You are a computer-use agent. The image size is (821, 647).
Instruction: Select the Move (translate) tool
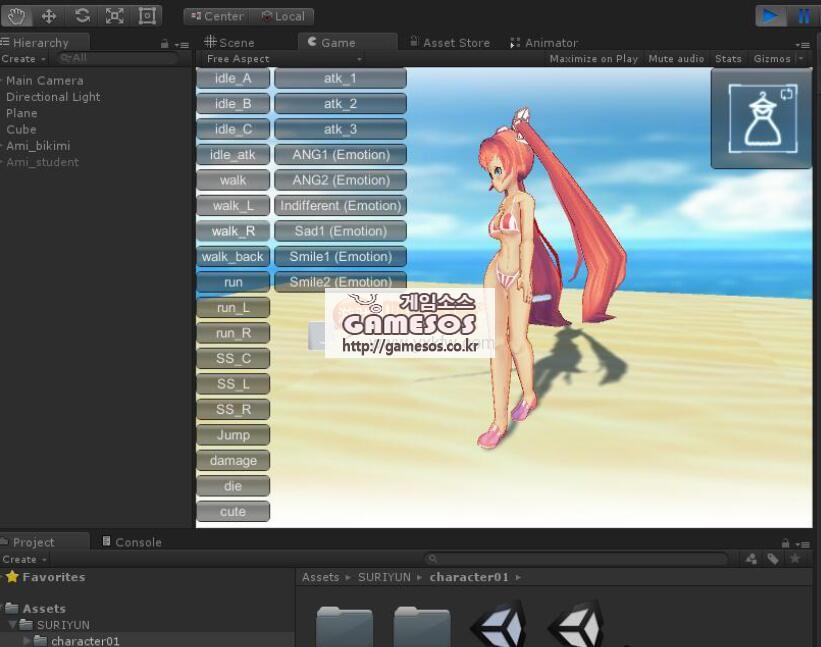(x=49, y=16)
